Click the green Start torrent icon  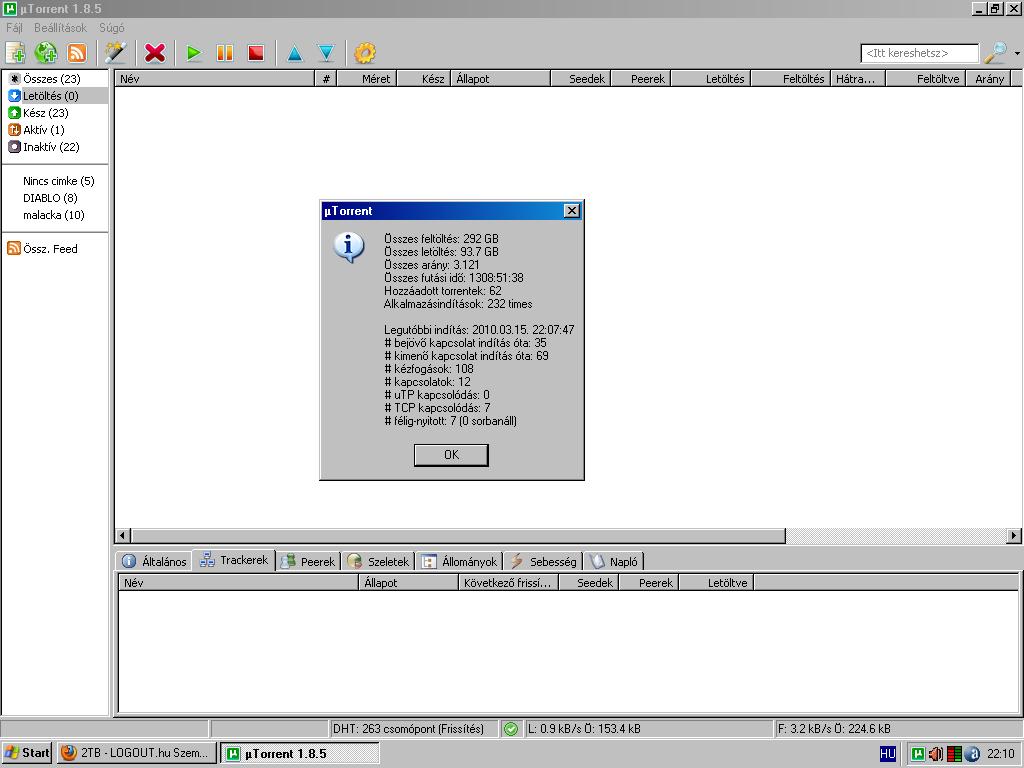pyautogui.click(x=193, y=53)
